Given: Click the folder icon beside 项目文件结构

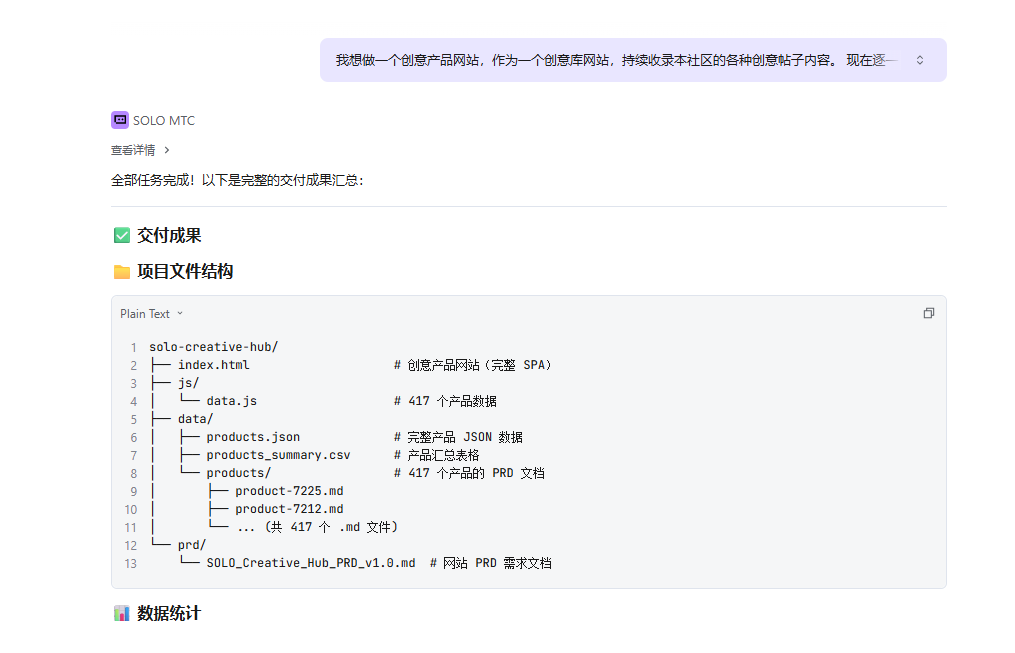Looking at the screenshot, I should (x=122, y=272).
